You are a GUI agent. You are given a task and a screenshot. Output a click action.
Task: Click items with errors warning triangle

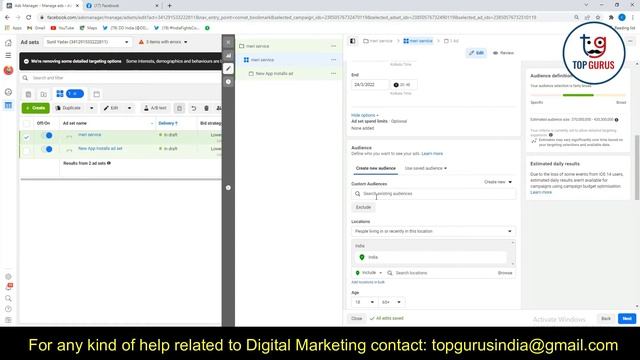coord(141,42)
